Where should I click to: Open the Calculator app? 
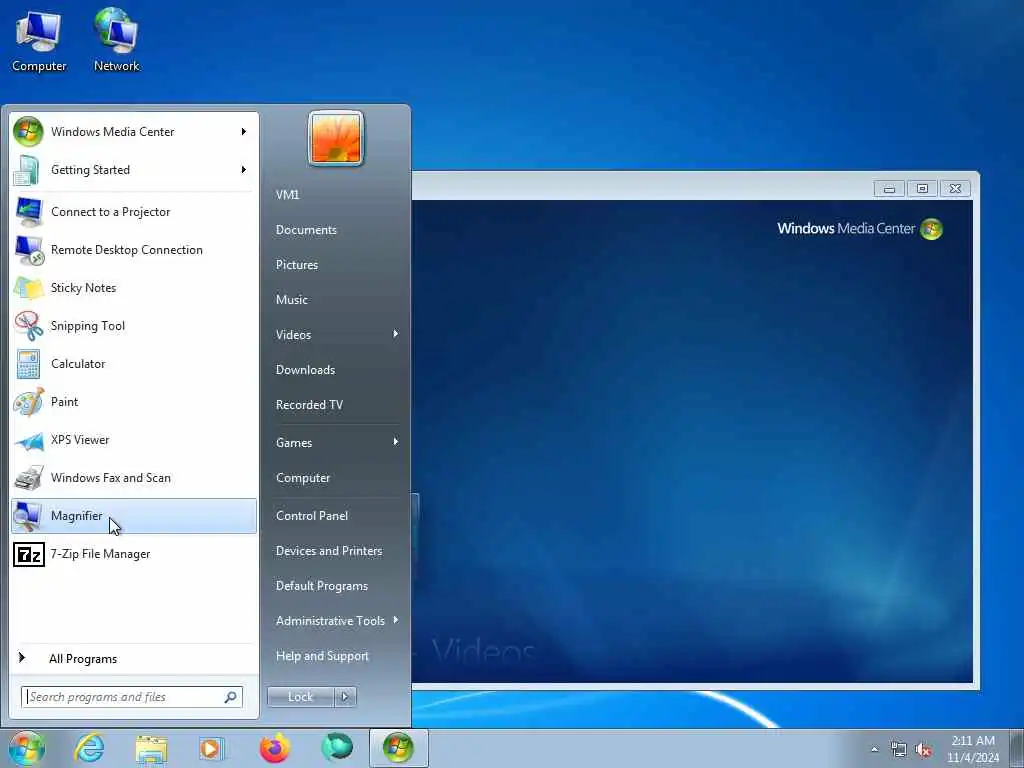point(134,363)
